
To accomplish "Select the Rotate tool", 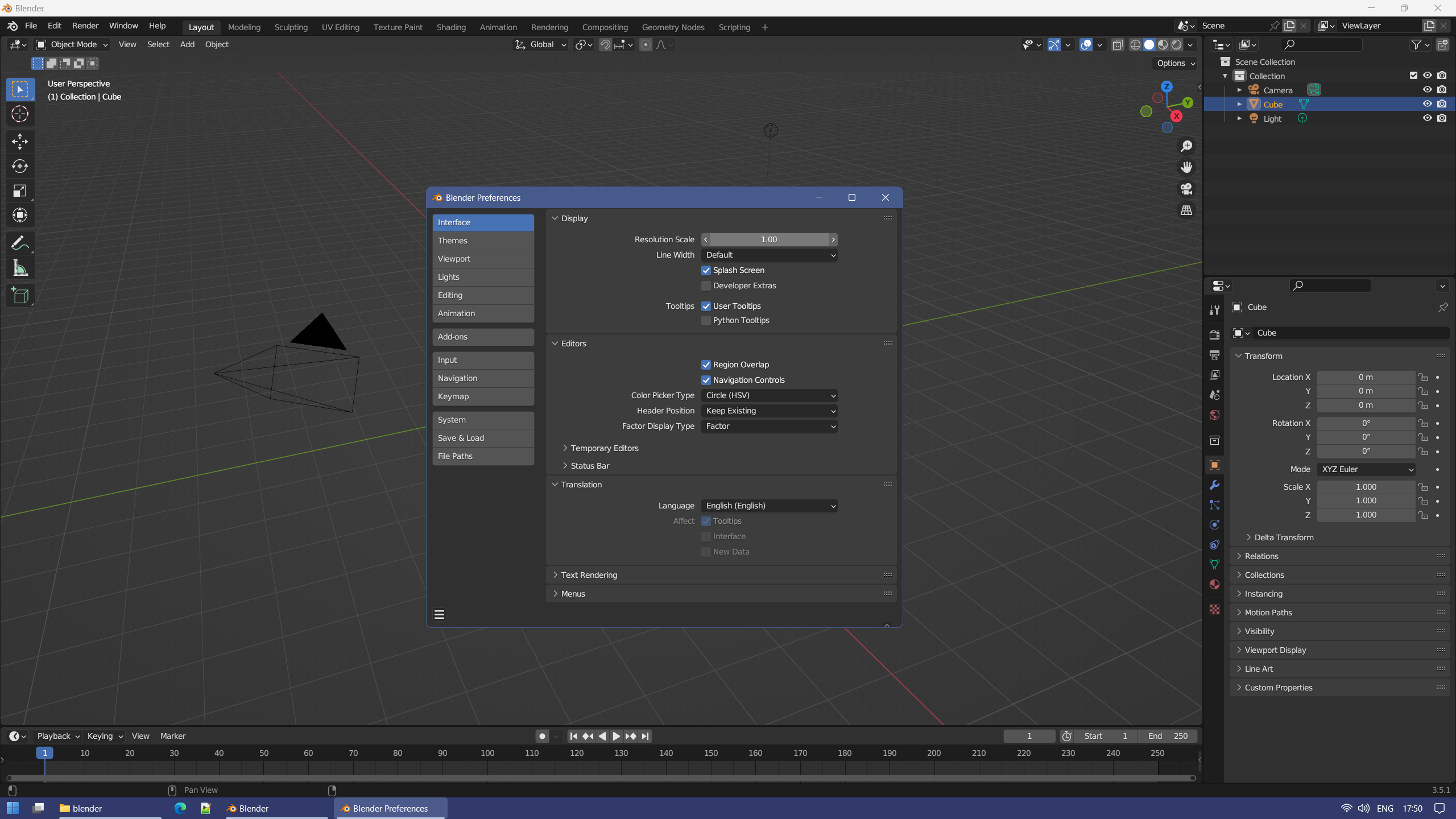I will (x=20, y=166).
